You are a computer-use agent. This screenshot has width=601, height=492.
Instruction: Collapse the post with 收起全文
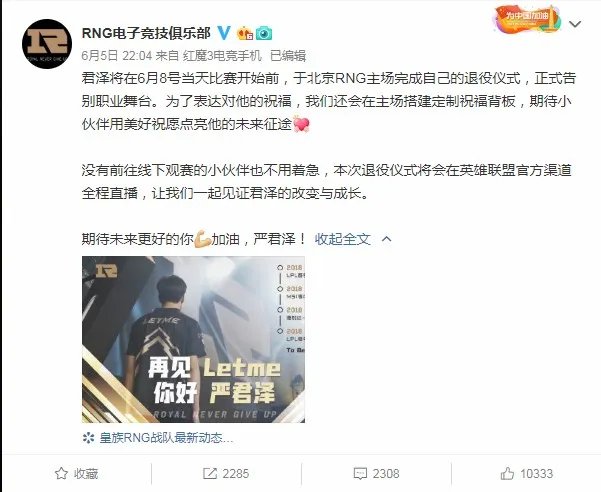point(343,239)
